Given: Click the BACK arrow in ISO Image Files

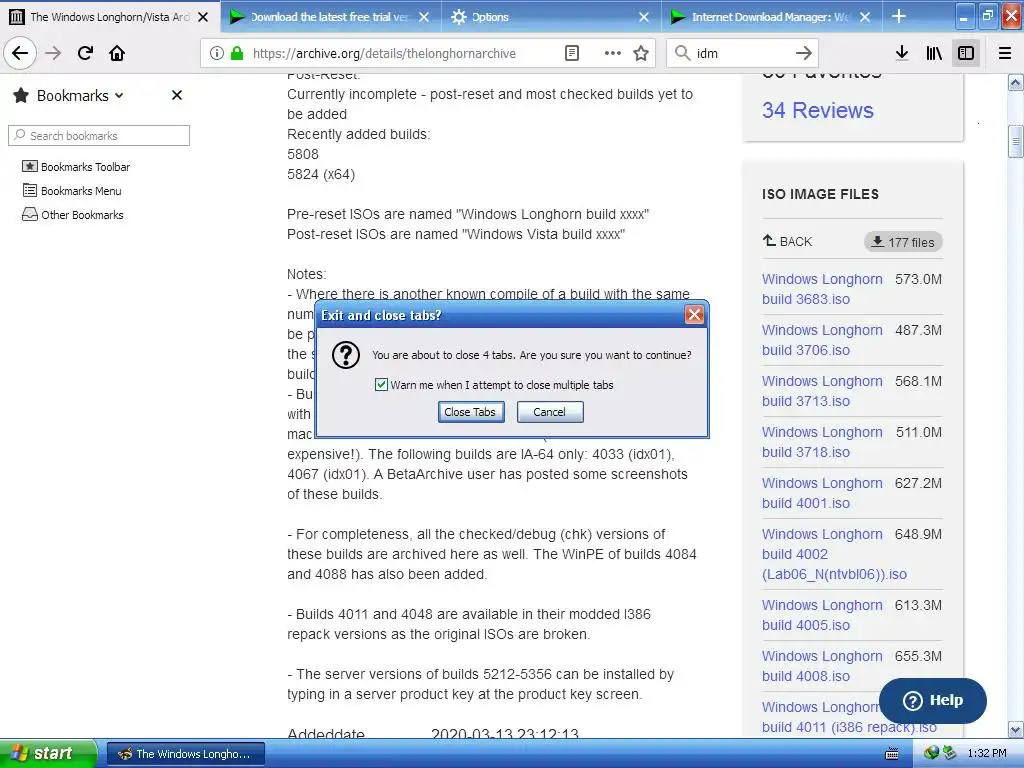Looking at the screenshot, I should pos(769,241).
